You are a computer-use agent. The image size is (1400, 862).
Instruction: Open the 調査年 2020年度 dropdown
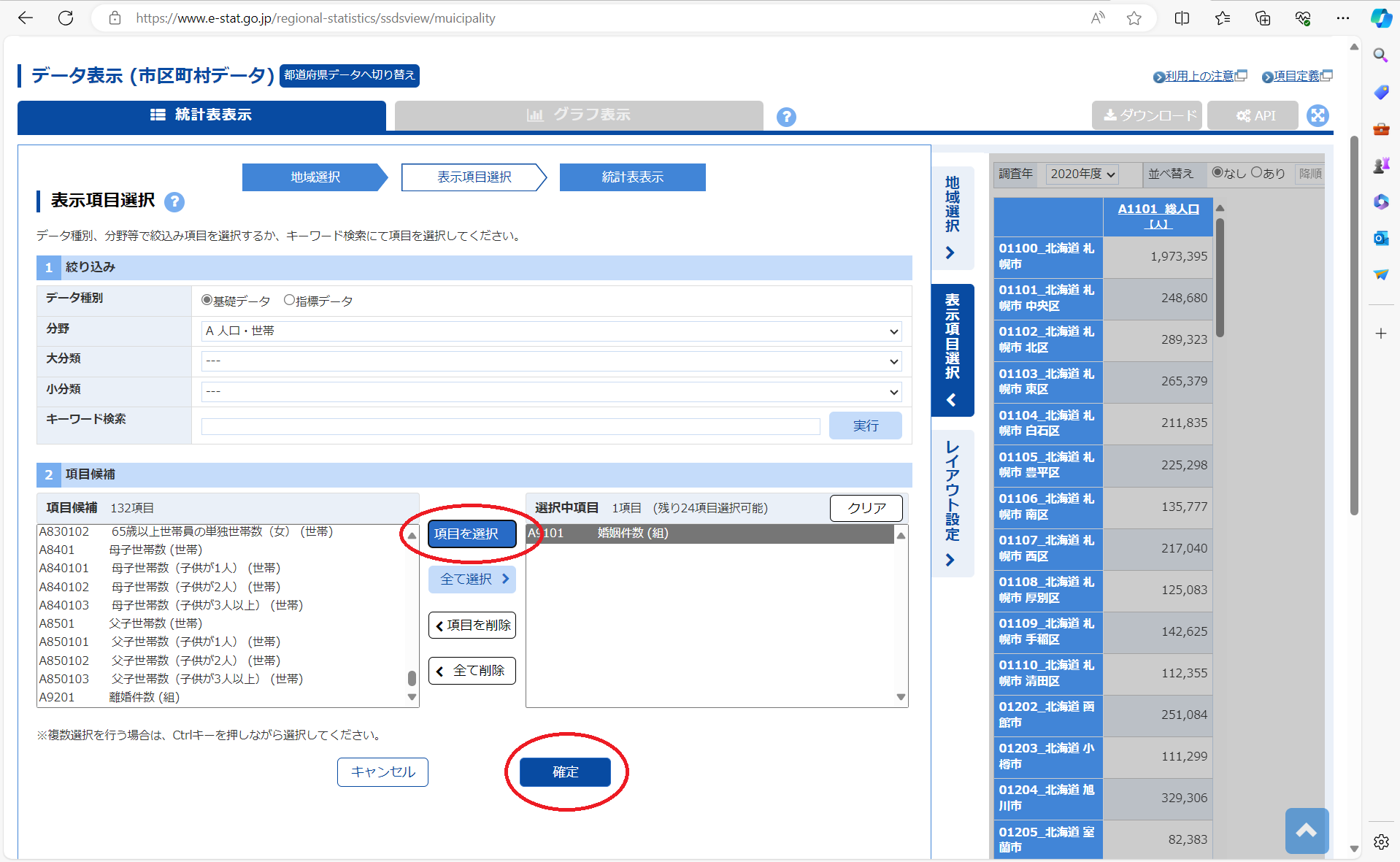point(1082,174)
